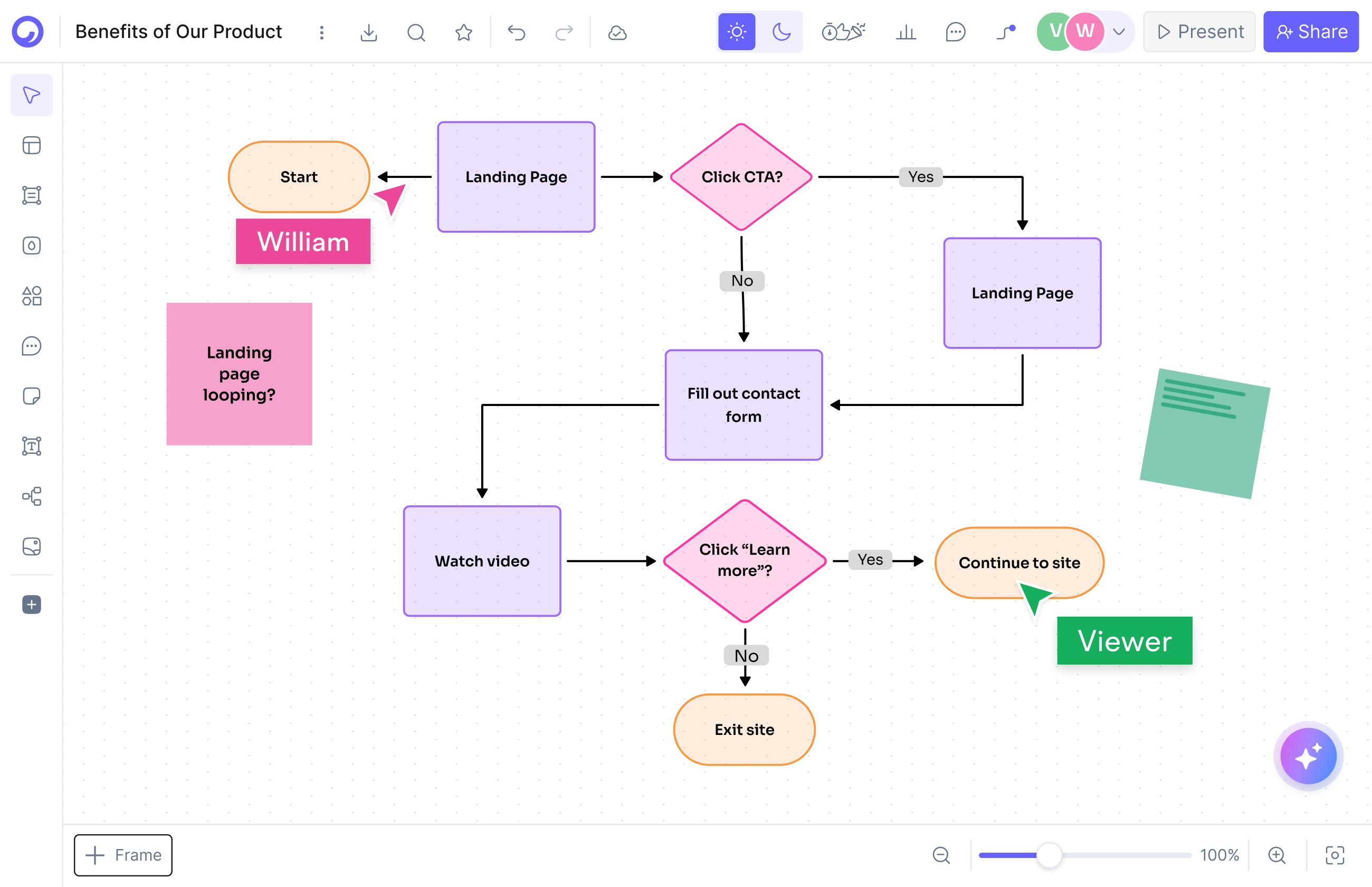
Task: Select the 'Click CTA?' diamond shape
Action: [x=741, y=177]
